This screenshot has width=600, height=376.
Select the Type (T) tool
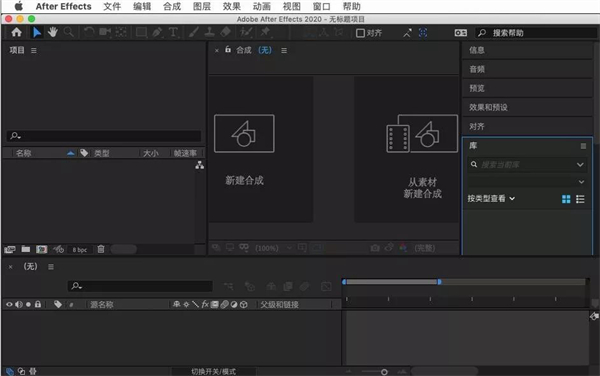(x=173, y=33)
